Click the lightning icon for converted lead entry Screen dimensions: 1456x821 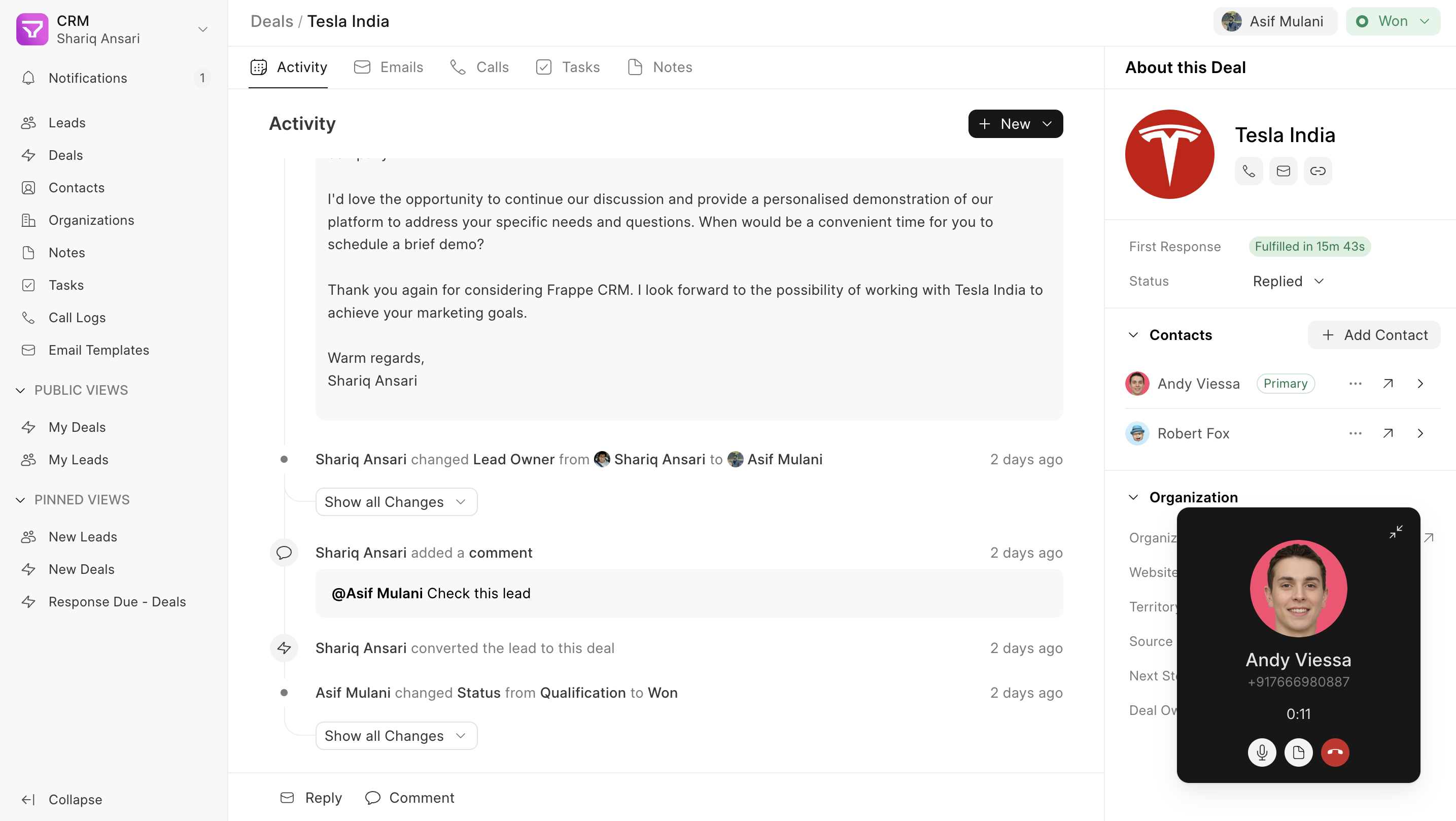(284, 648)
